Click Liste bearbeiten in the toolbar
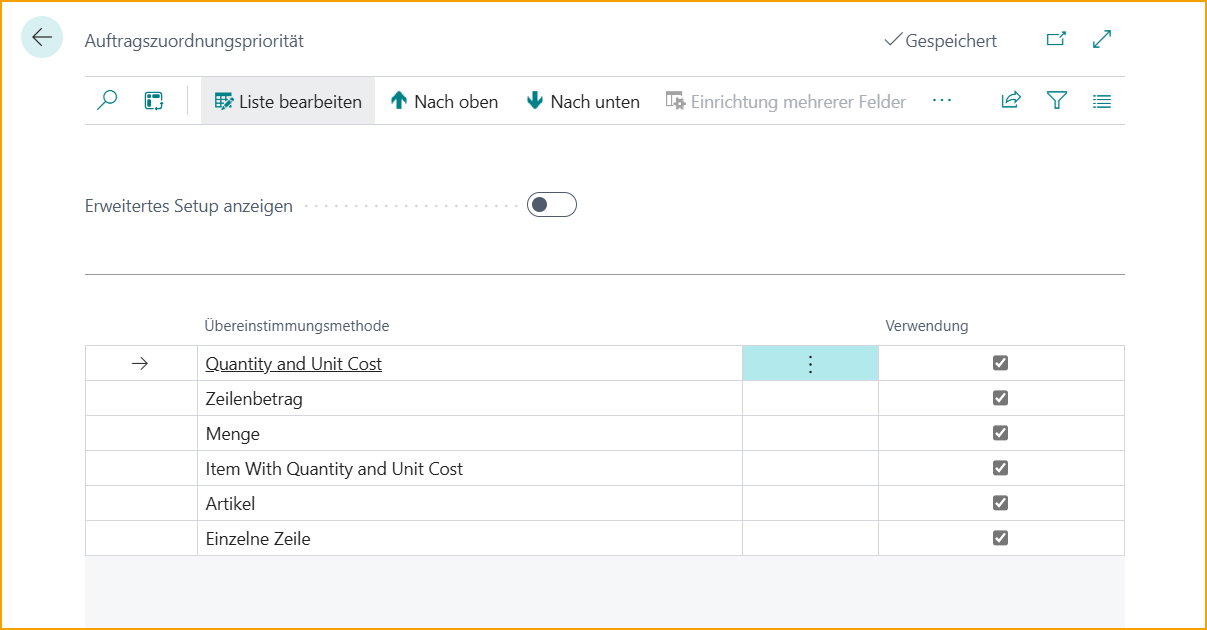This screenshot has height=630, width=1207. 288,101
